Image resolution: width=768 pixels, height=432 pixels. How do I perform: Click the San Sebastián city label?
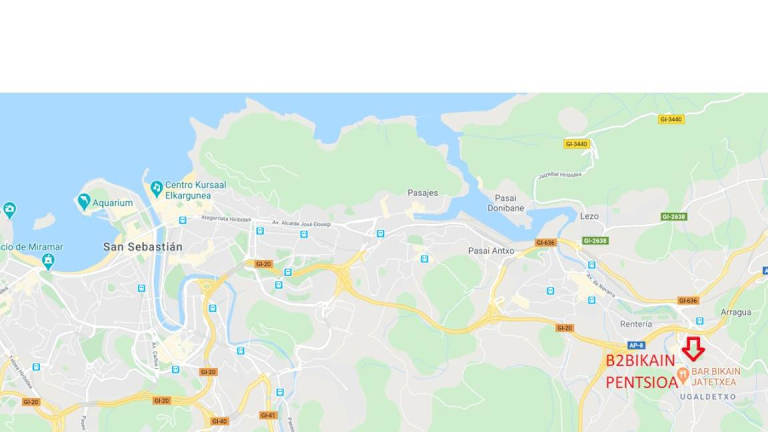[143, 247]
